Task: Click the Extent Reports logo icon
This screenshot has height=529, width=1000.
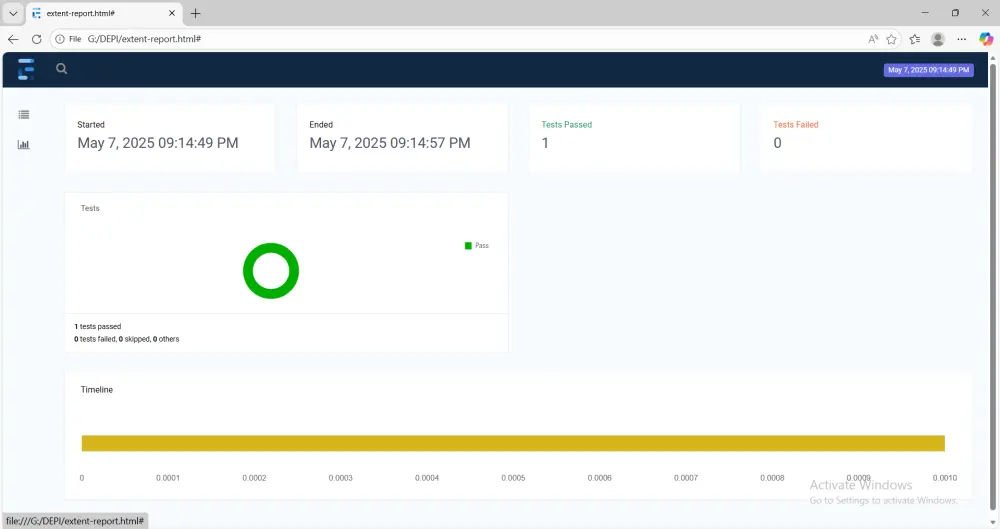Action: (x=26, y=69)
